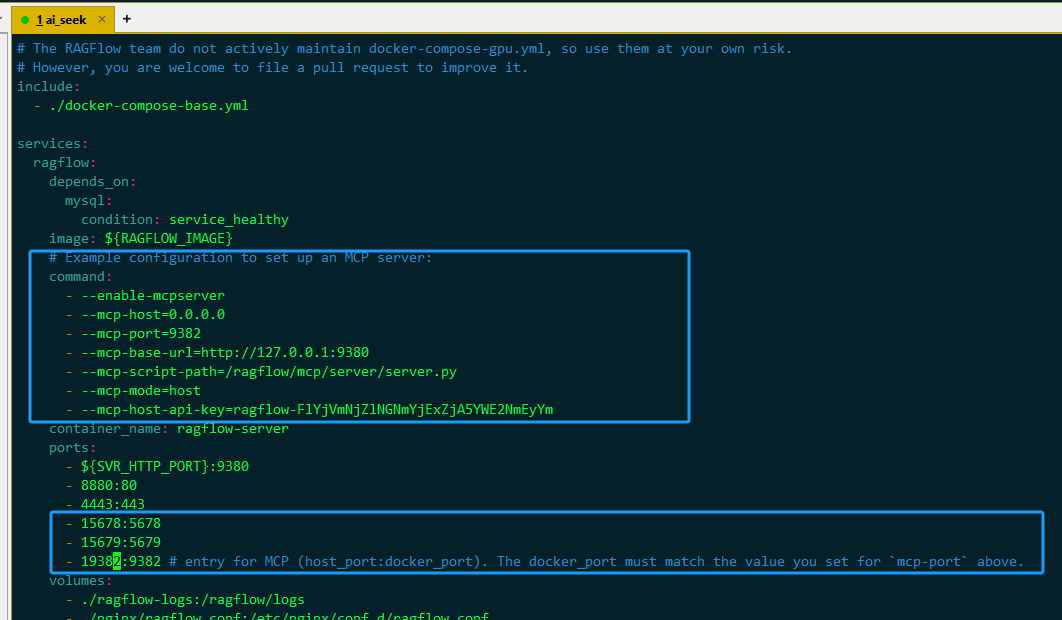Click the 'mysql:' key
This screenshot has width=1062, height=620.
point(89,201)
